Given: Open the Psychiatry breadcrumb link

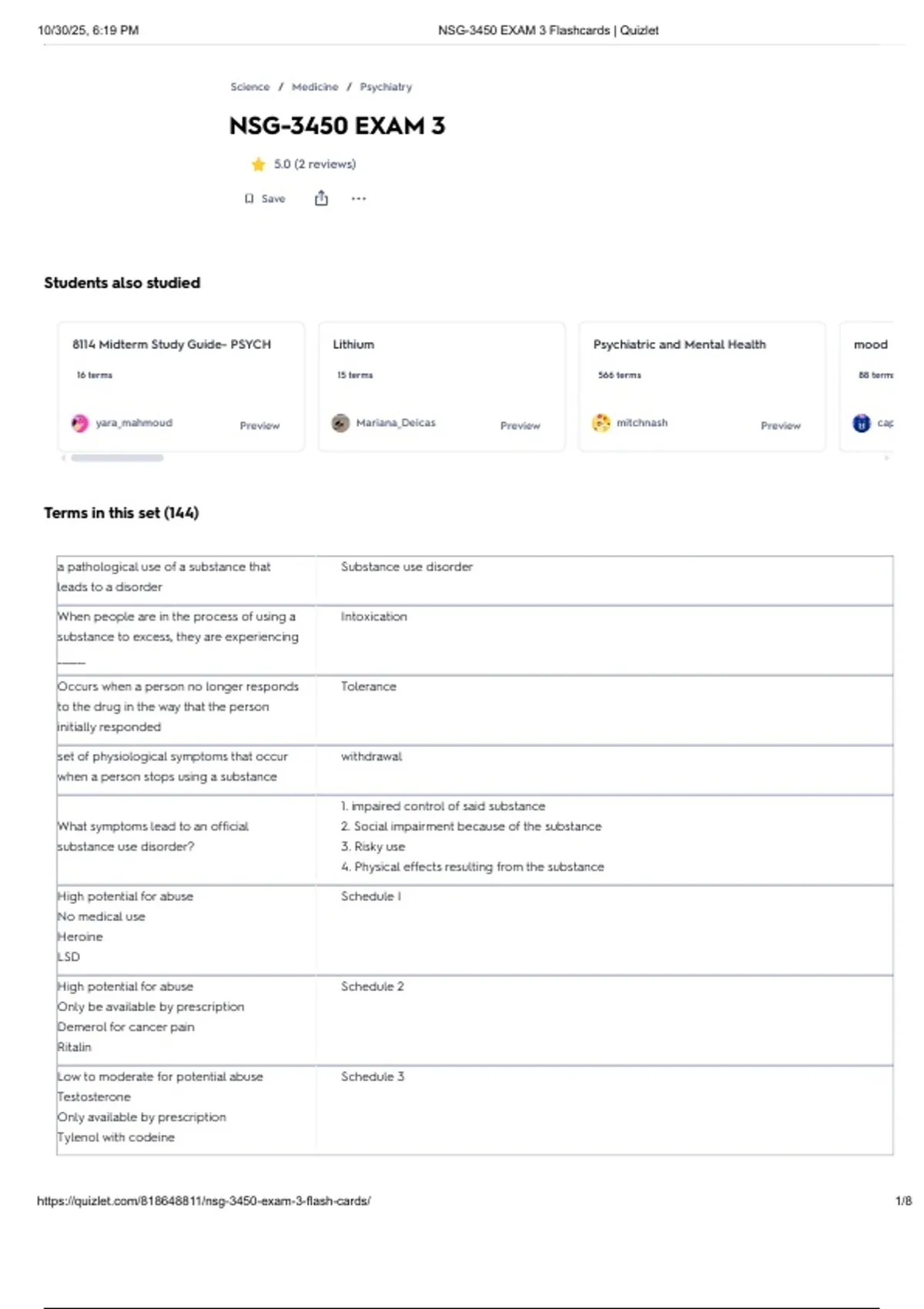Looking at the screenshot, I should click(x=386, y=87).
